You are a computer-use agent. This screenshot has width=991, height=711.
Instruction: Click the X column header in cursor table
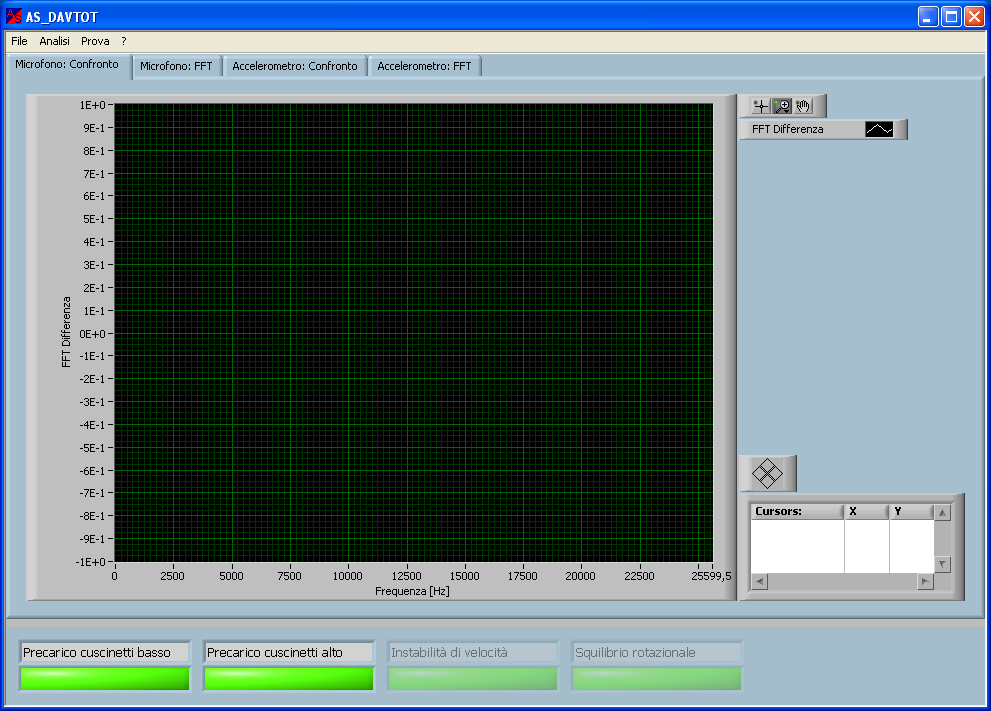[x=866, y=511]
